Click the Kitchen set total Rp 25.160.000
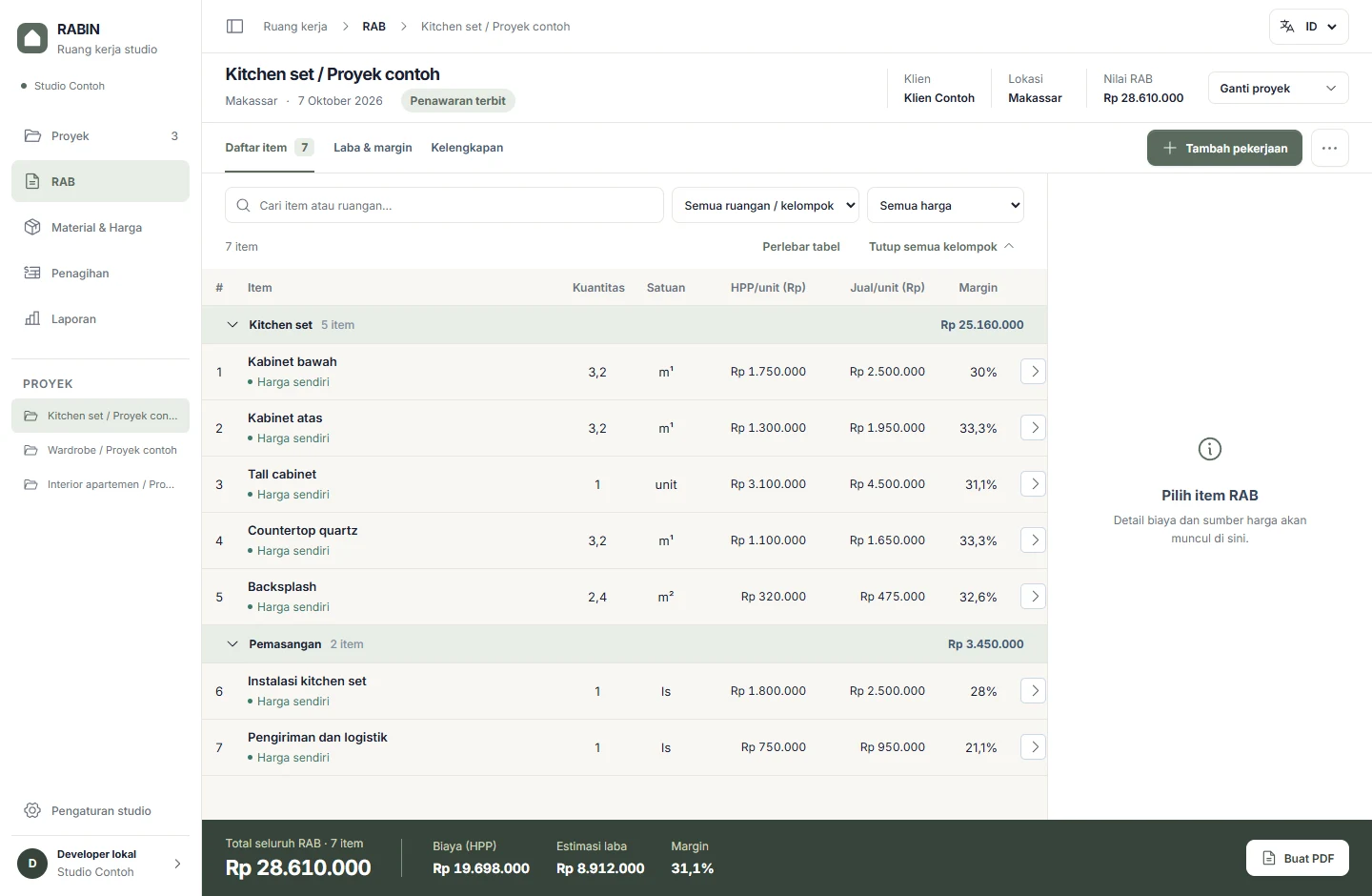This screenshot has width=1372, height=896. tap(982, 325)
